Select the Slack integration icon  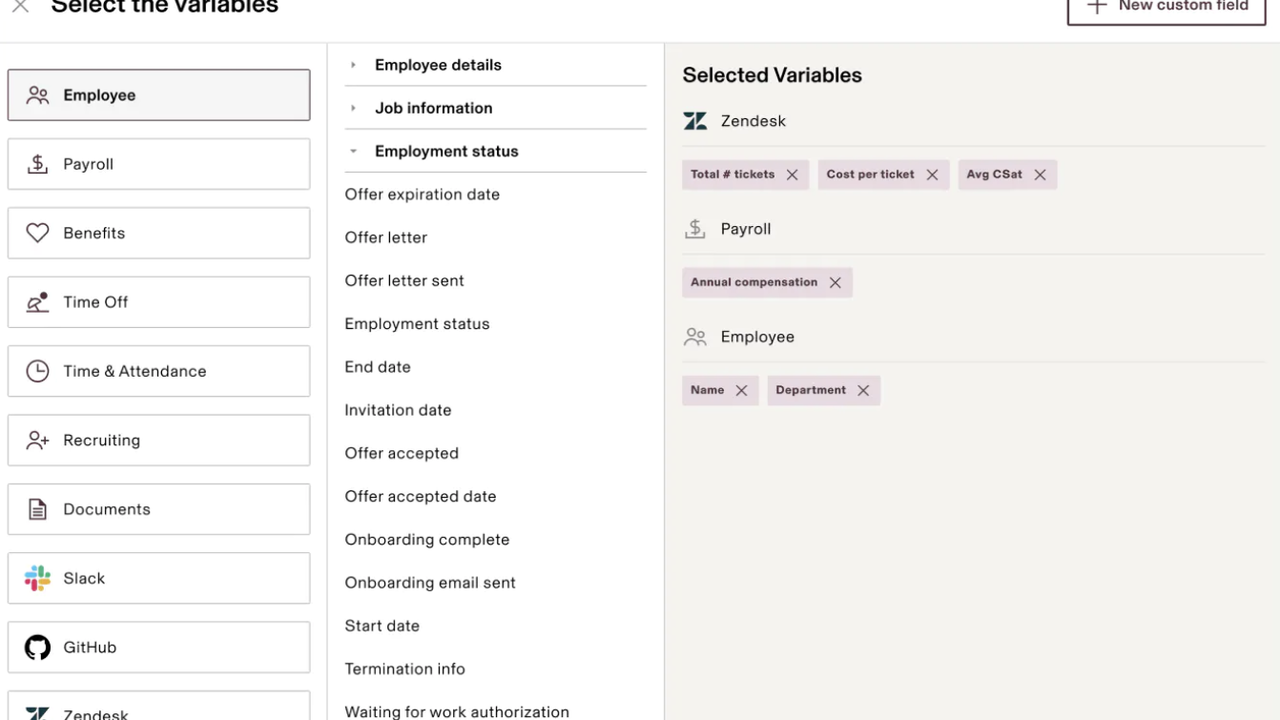37,578
